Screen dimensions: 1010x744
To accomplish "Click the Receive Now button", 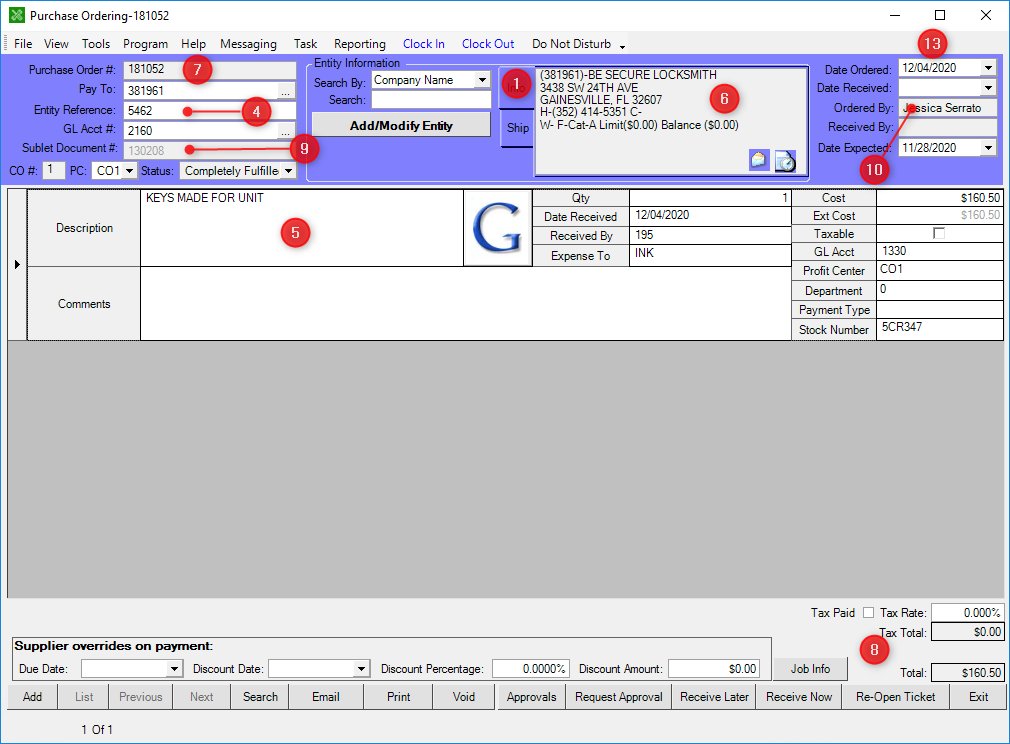I will (x=799, y=696).
